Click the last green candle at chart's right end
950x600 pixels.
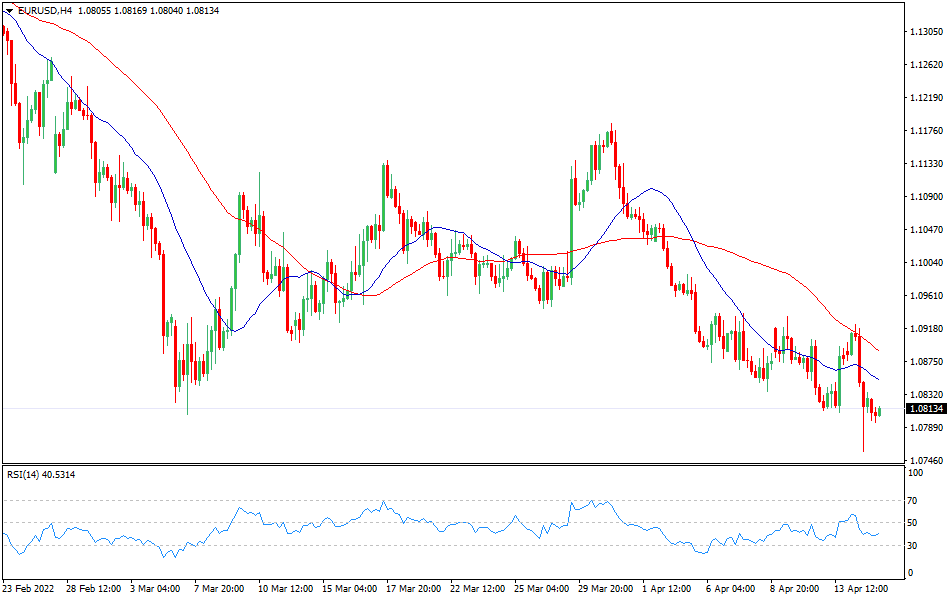click(879, 411)
